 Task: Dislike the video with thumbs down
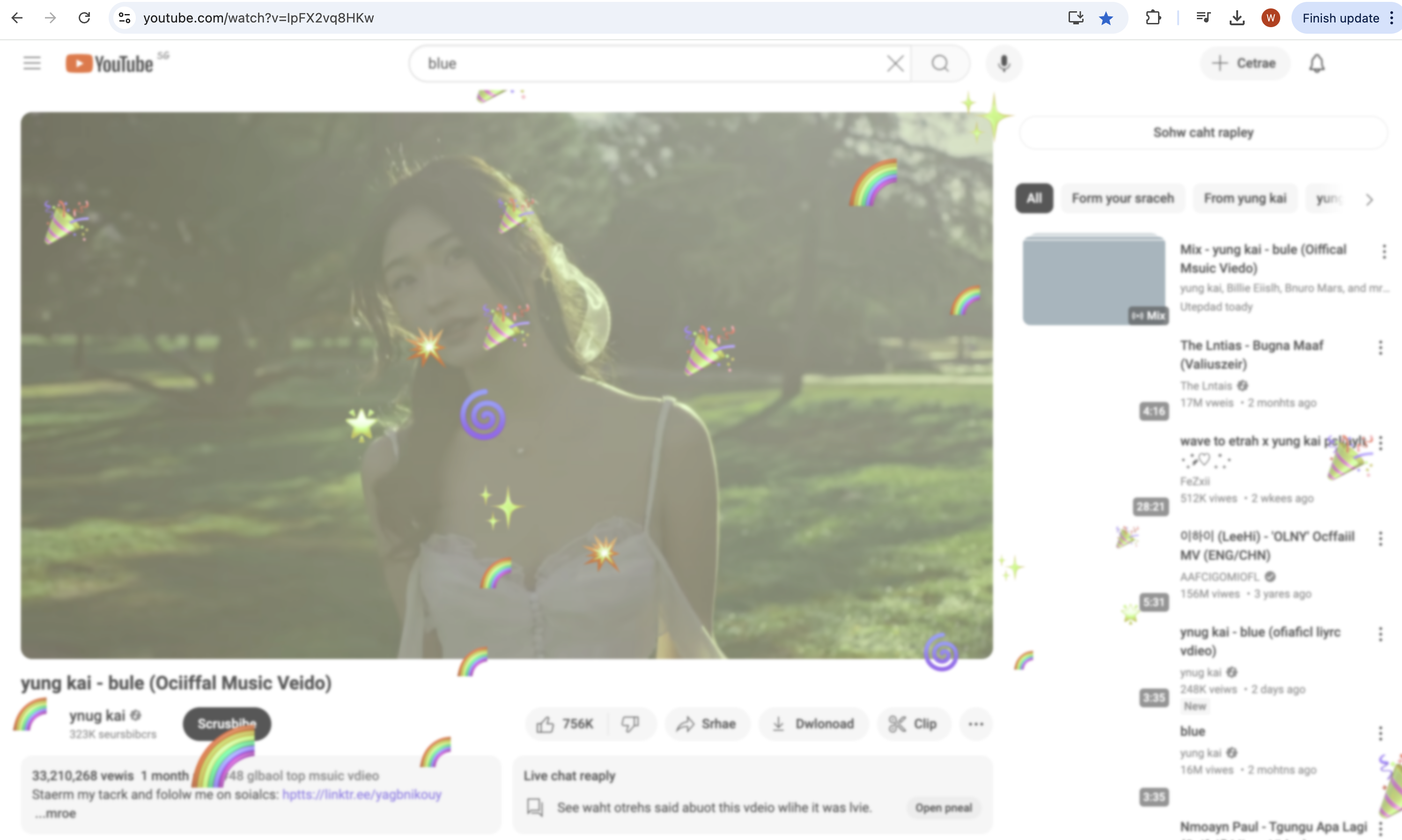pyautogui.click(x=630, y=723)
